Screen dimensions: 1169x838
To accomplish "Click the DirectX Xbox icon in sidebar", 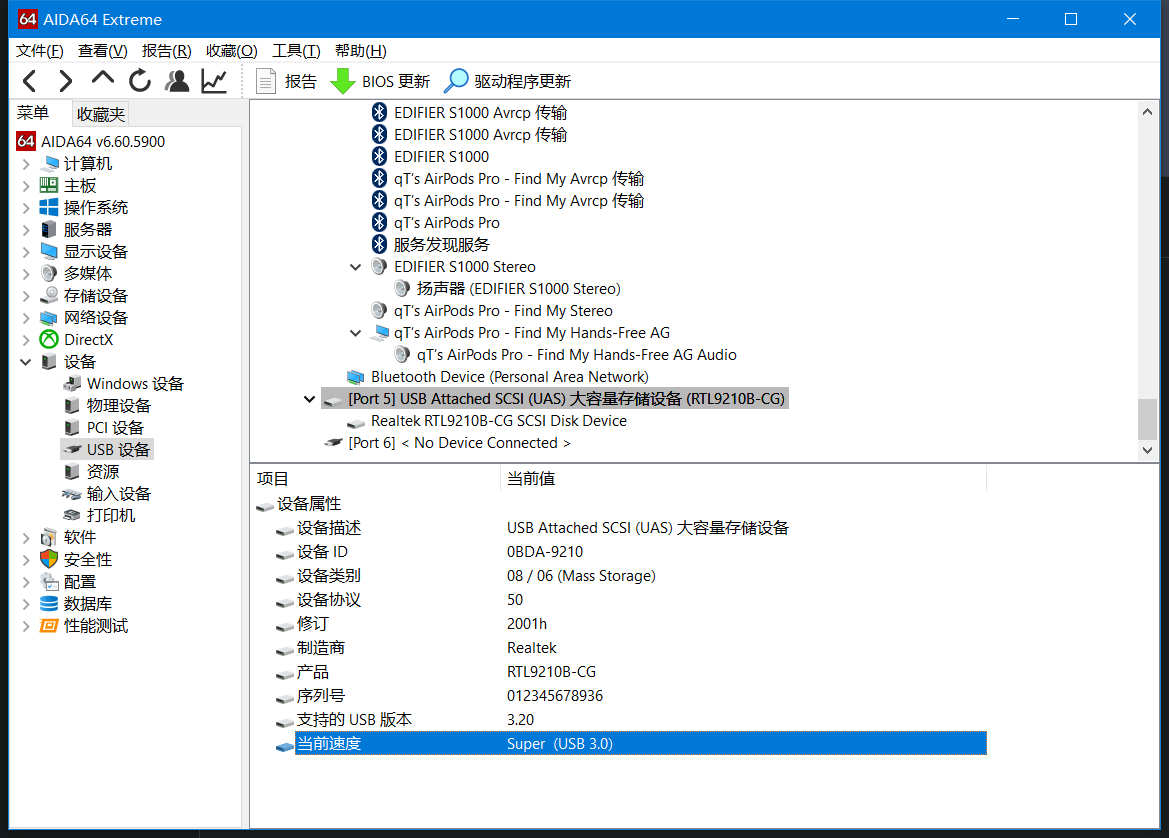I will (x=49, y=339).
